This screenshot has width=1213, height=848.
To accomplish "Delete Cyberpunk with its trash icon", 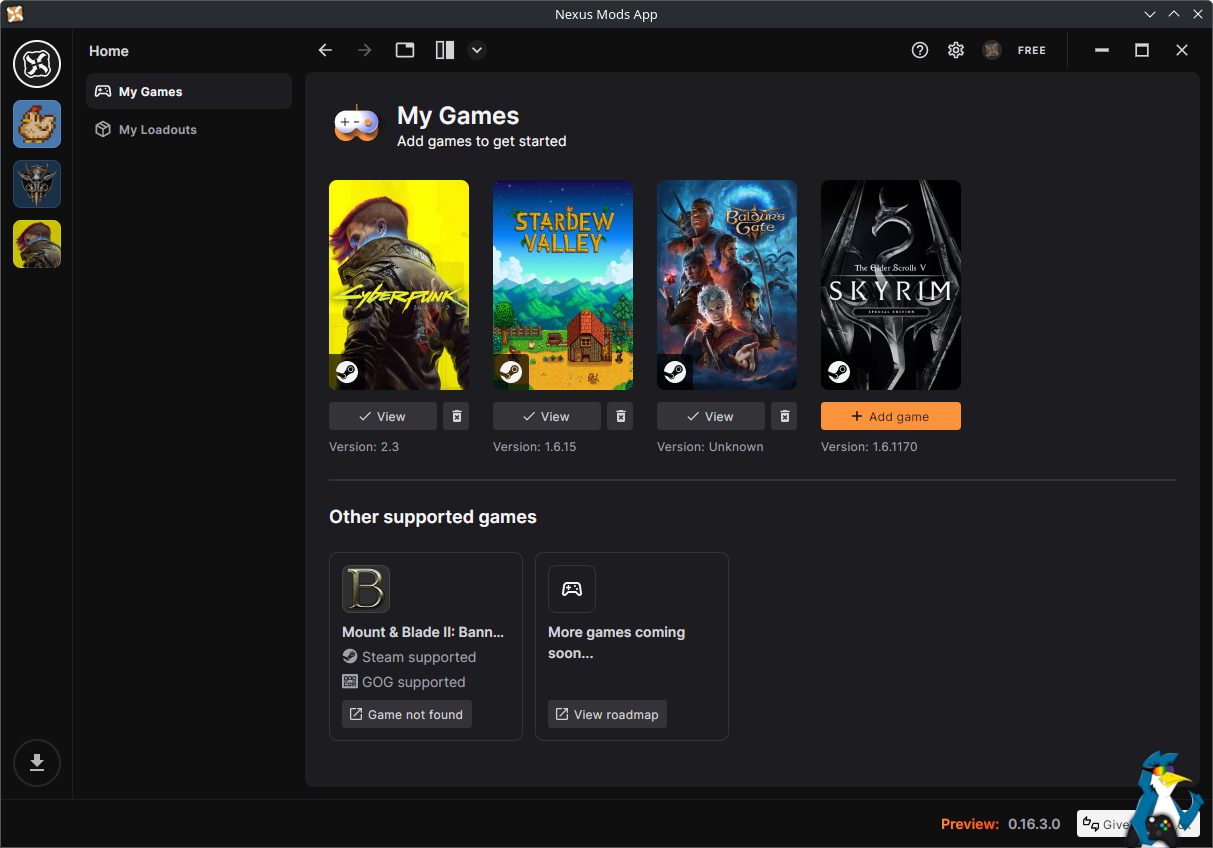I will pos(456,416).
